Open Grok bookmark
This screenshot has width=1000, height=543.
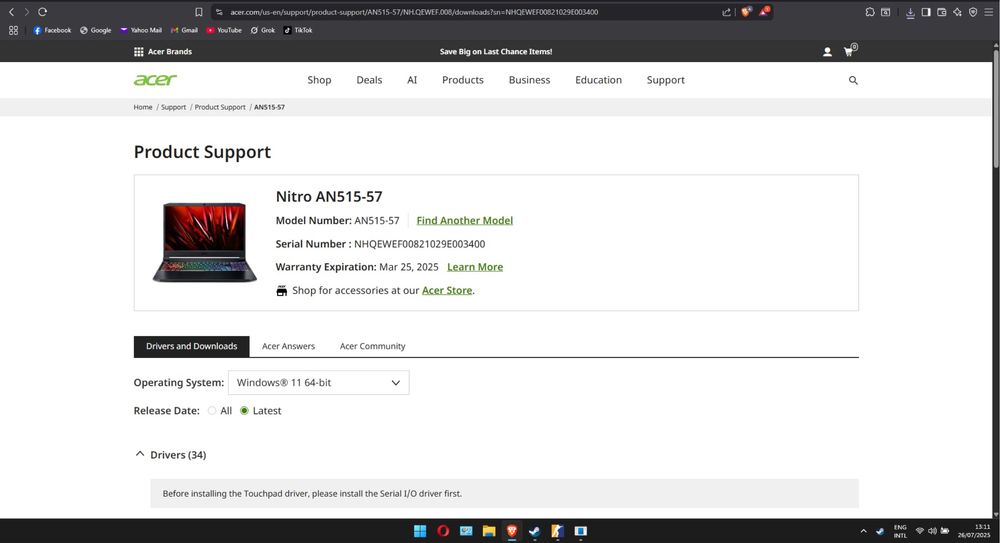[x=263, y=30]
